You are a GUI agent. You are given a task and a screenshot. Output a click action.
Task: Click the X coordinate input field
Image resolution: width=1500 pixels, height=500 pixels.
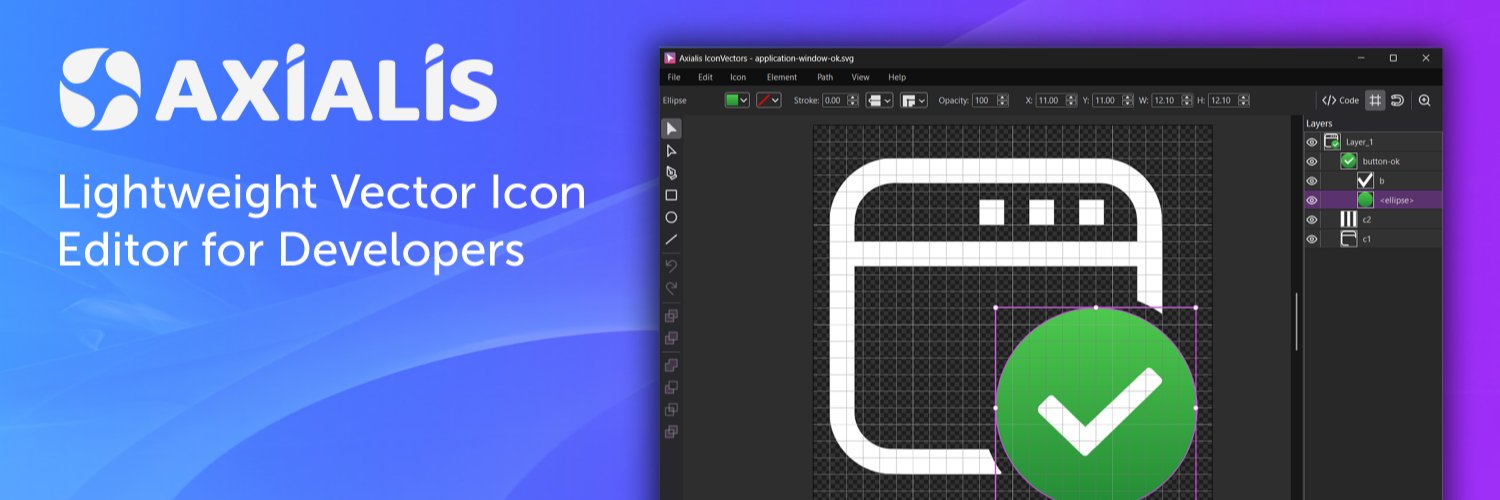coord(1053,100)
